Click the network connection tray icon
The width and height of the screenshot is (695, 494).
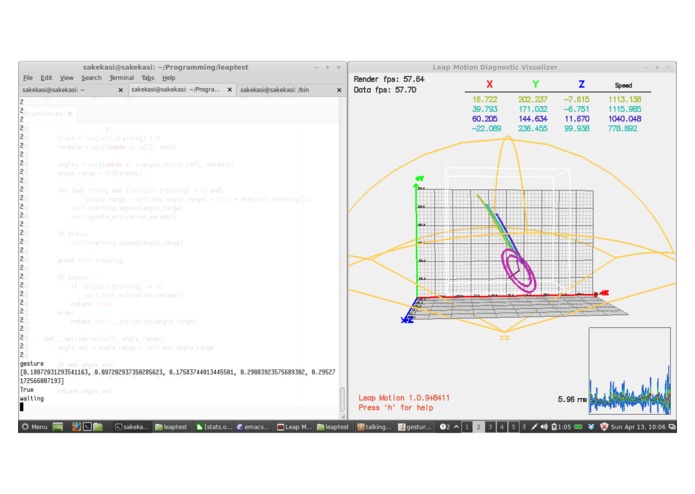coord(534,427)
